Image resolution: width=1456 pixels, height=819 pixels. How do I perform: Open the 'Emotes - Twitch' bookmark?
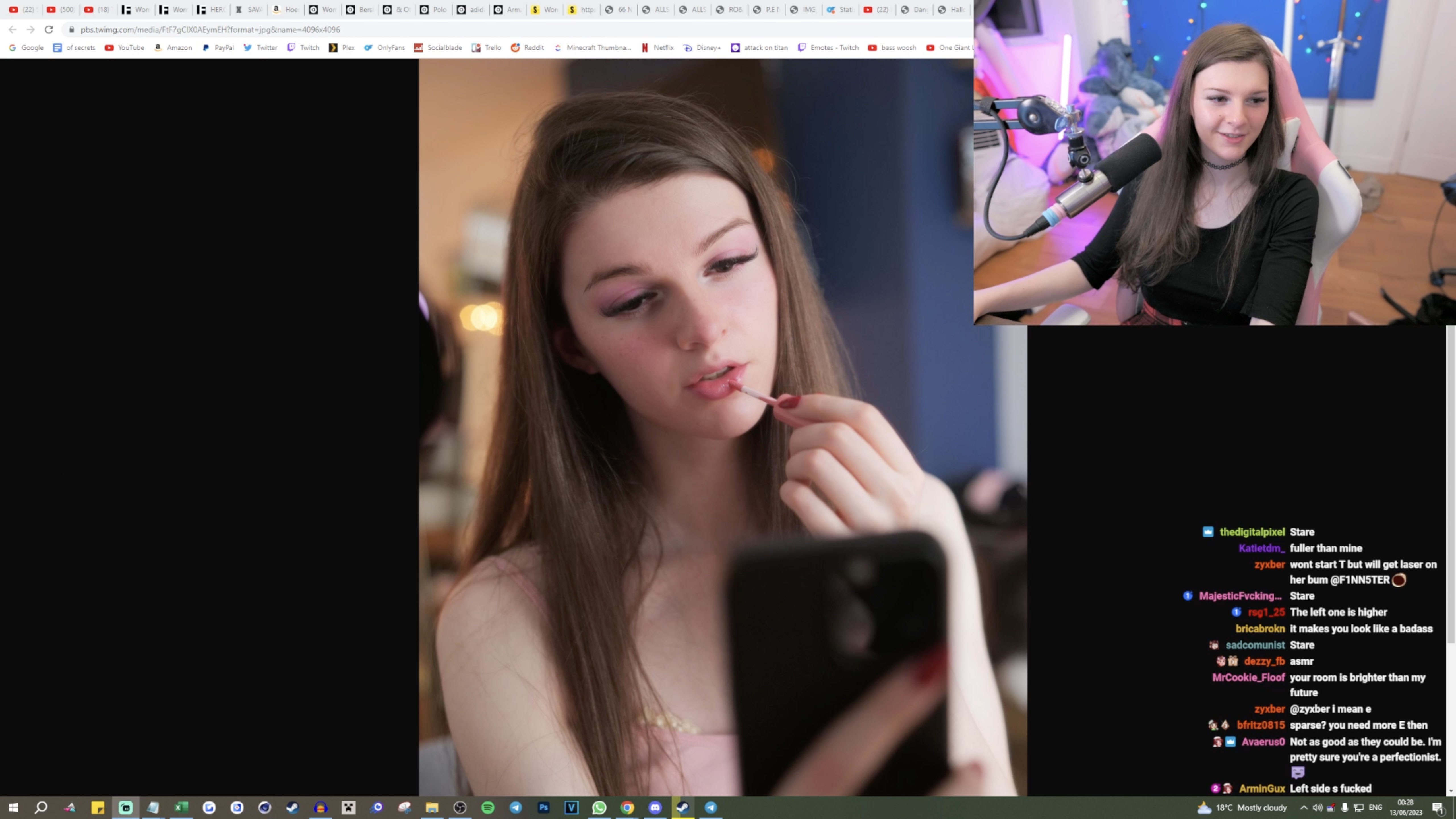(x=828, y=47)
